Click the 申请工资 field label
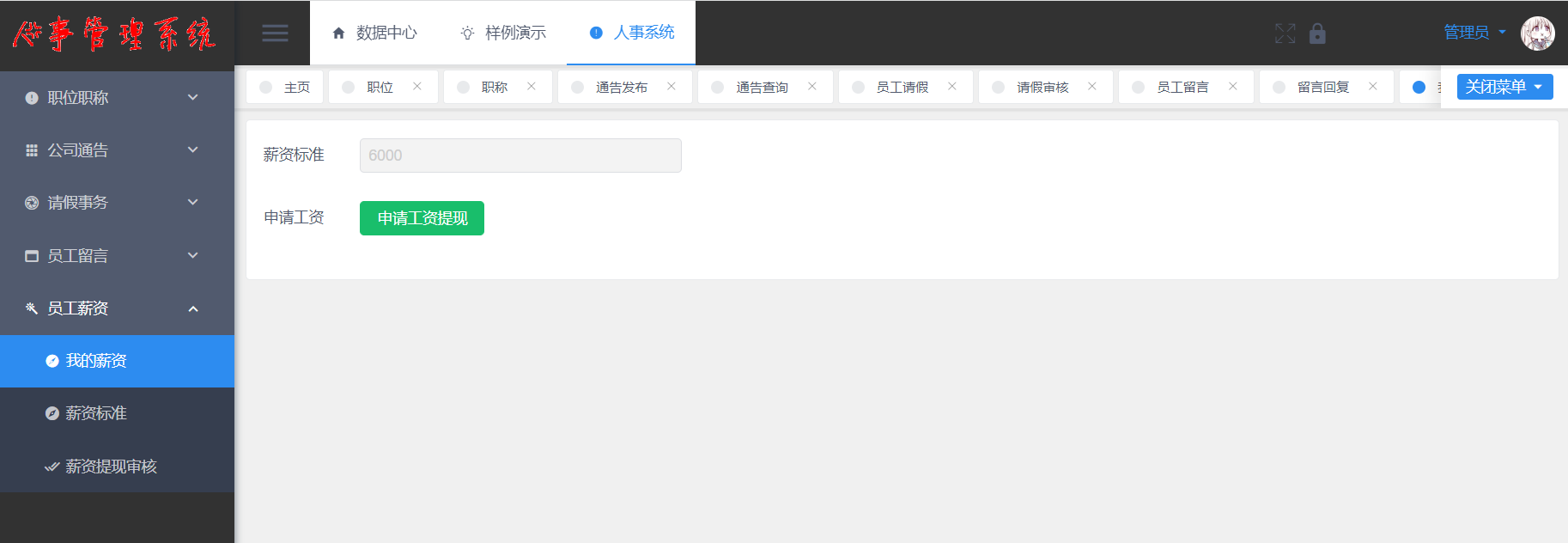Viewport: 1568px width, 543px height. coord(294,217)
